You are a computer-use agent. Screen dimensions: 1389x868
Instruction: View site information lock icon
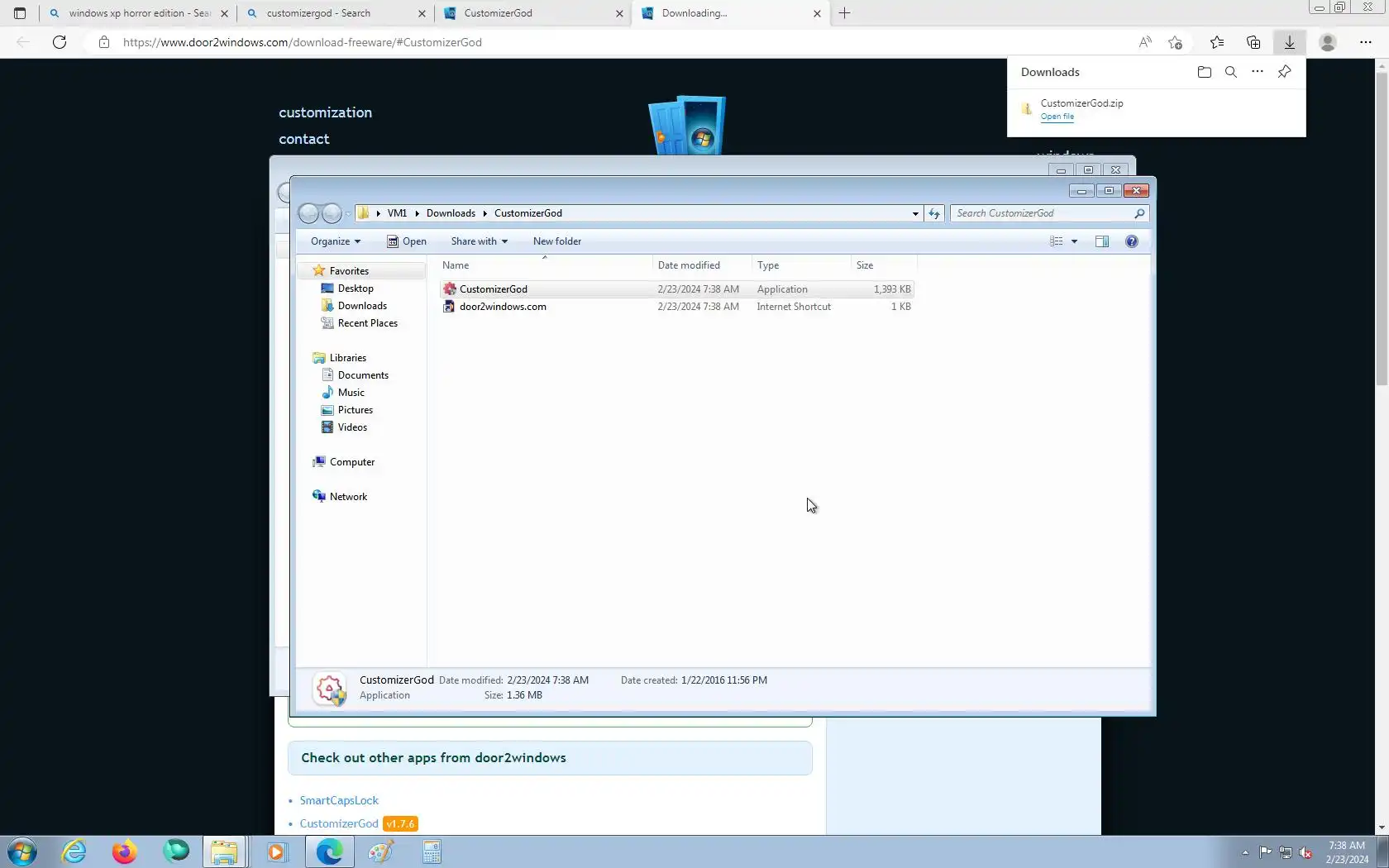(104, 42)
